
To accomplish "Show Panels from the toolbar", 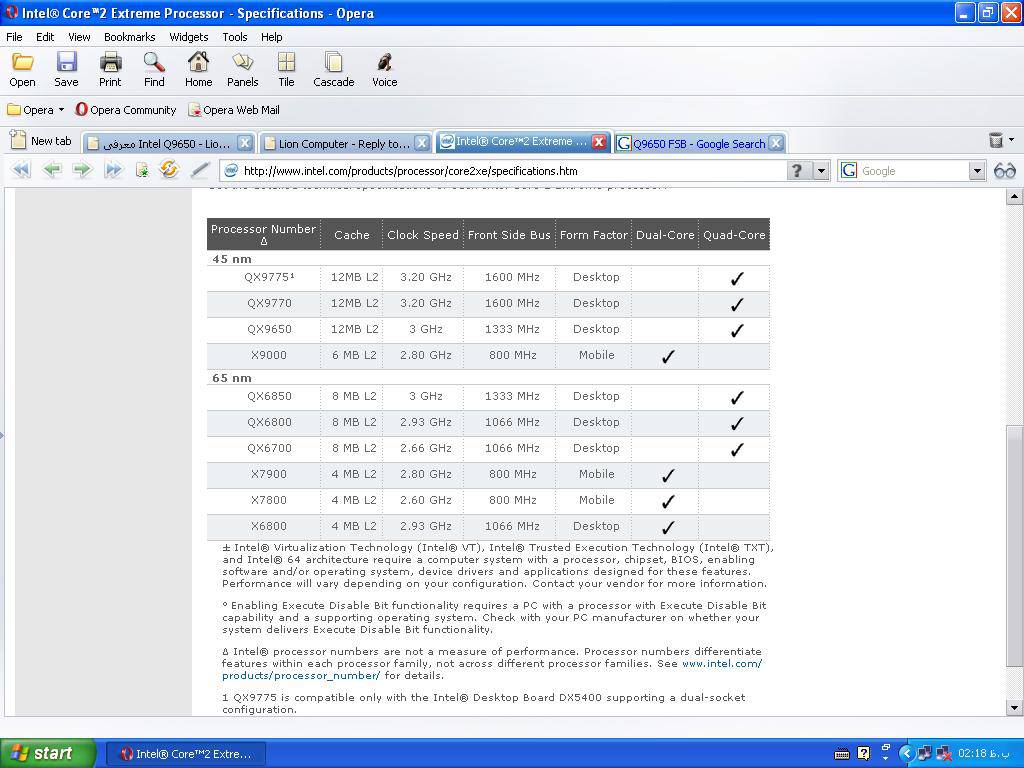I will tap(242, 70).
